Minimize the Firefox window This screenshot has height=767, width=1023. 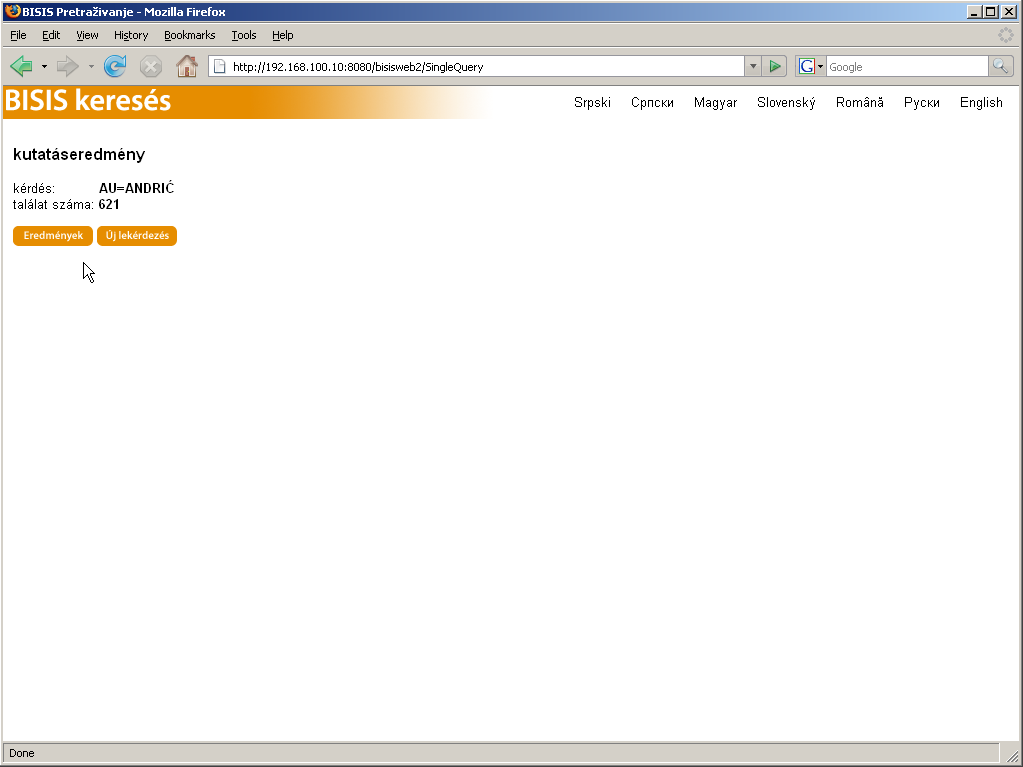[x=974, y=12]
